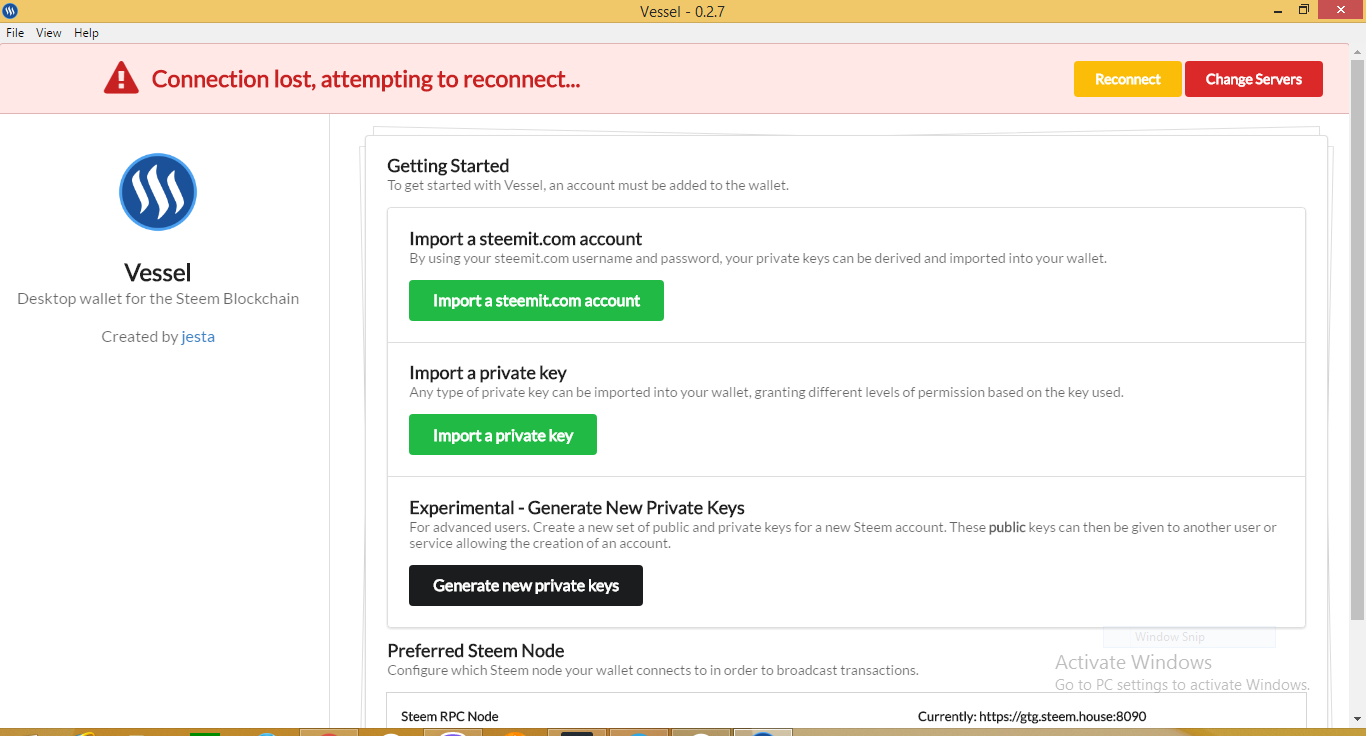1366x736 pixels.
Task: Open the File menu
Action: tap(15, 33)
